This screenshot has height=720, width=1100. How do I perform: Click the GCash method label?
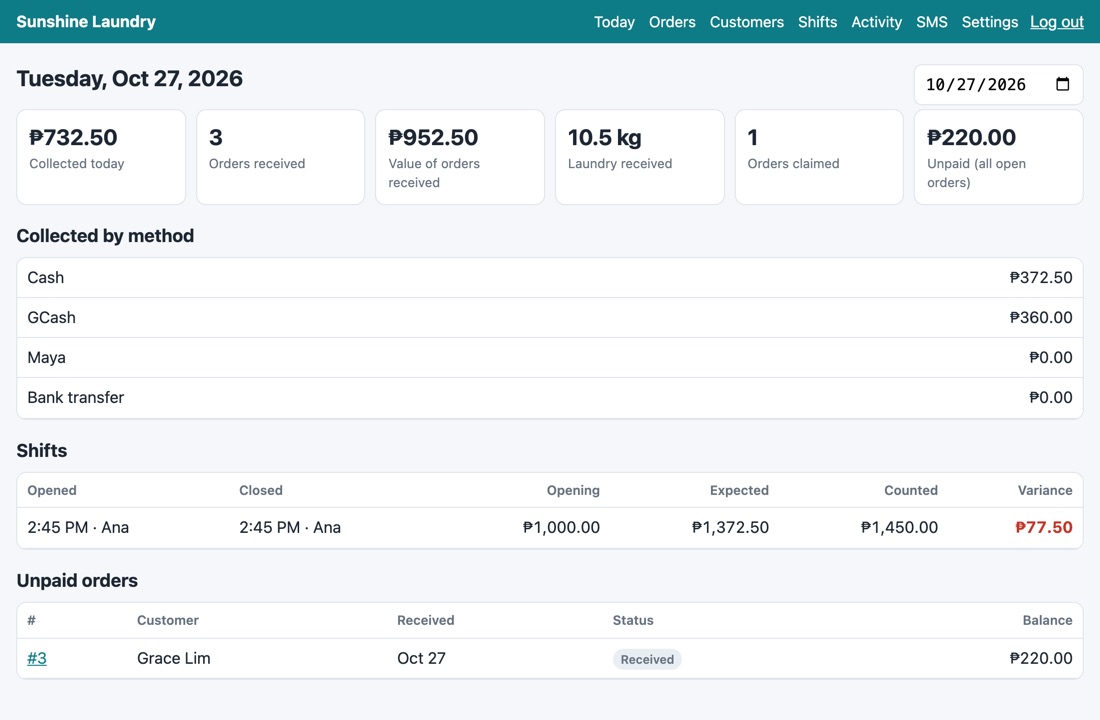[x=51, y=318]
